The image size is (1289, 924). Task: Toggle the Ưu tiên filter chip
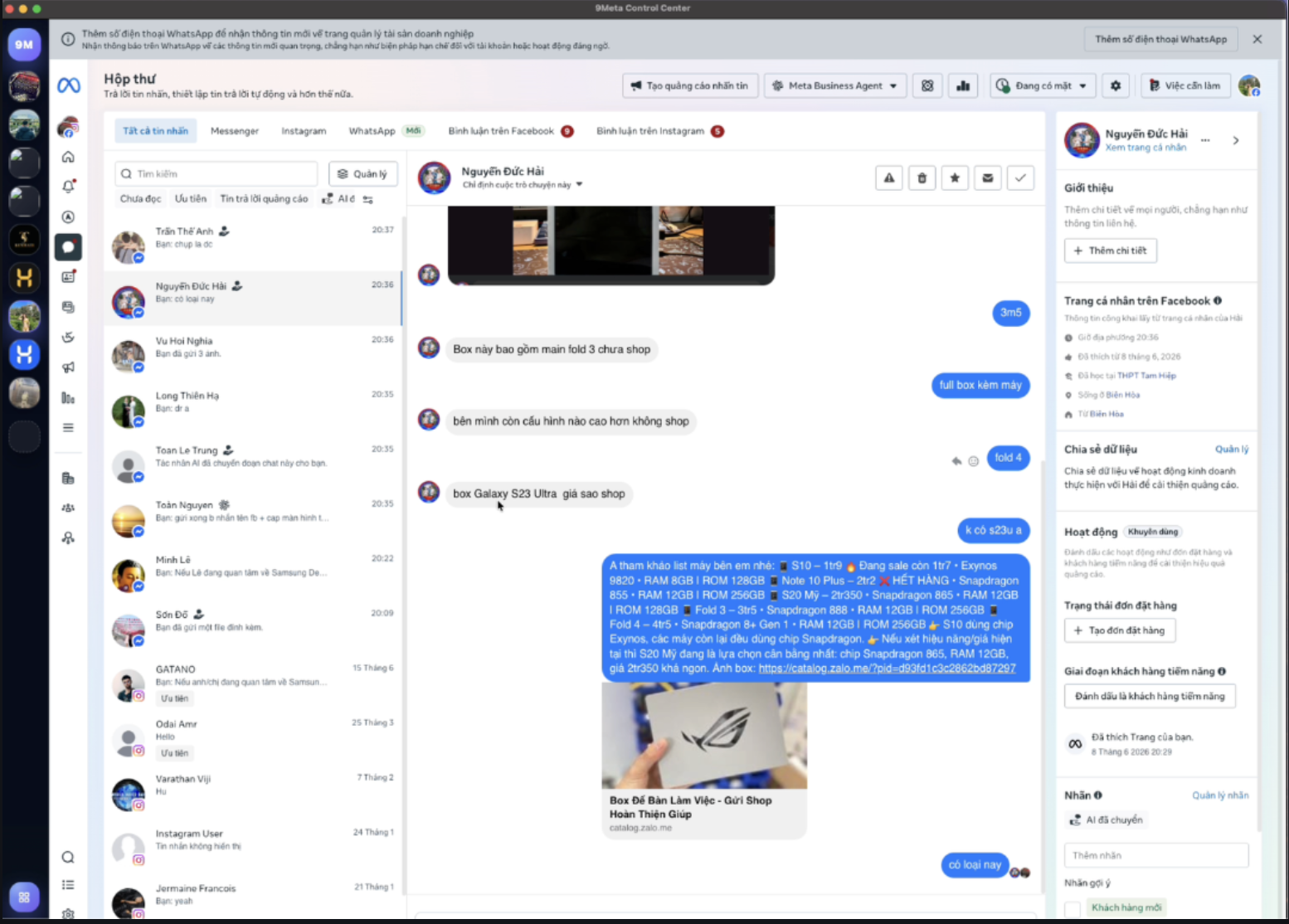[191, 199]
